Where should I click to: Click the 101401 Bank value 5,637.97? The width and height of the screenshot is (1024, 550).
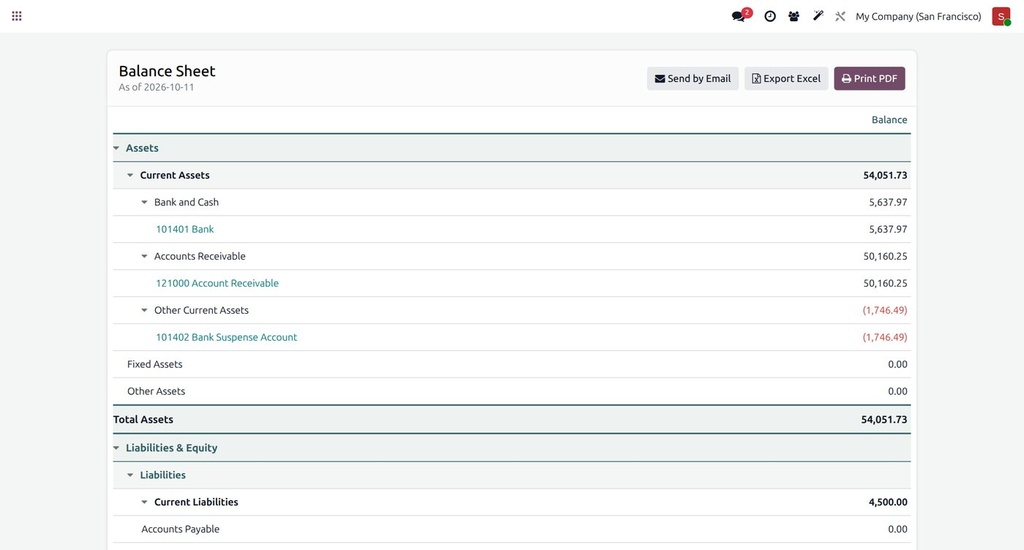888,229
